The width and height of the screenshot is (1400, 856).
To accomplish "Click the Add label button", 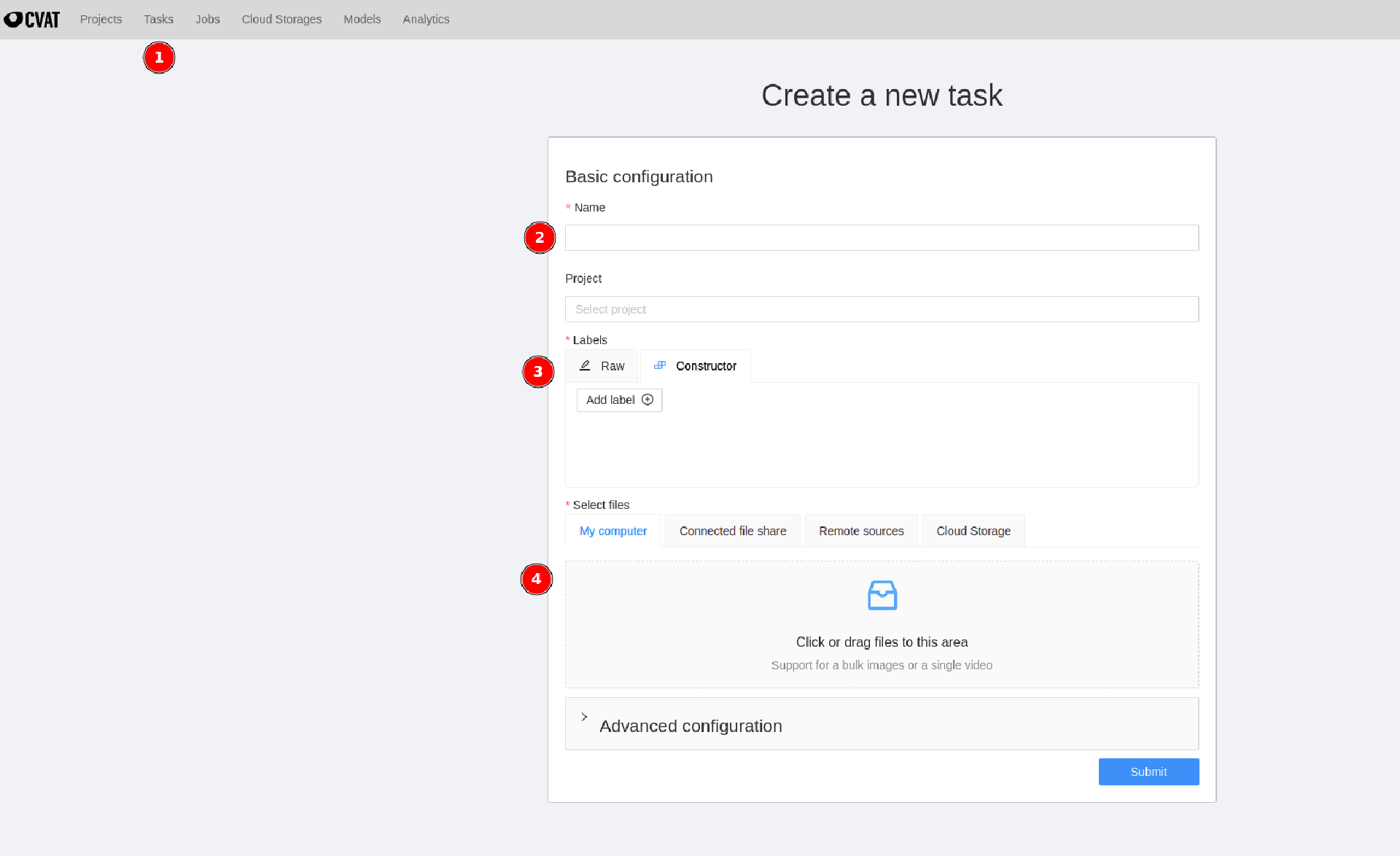I will [618, 400].
